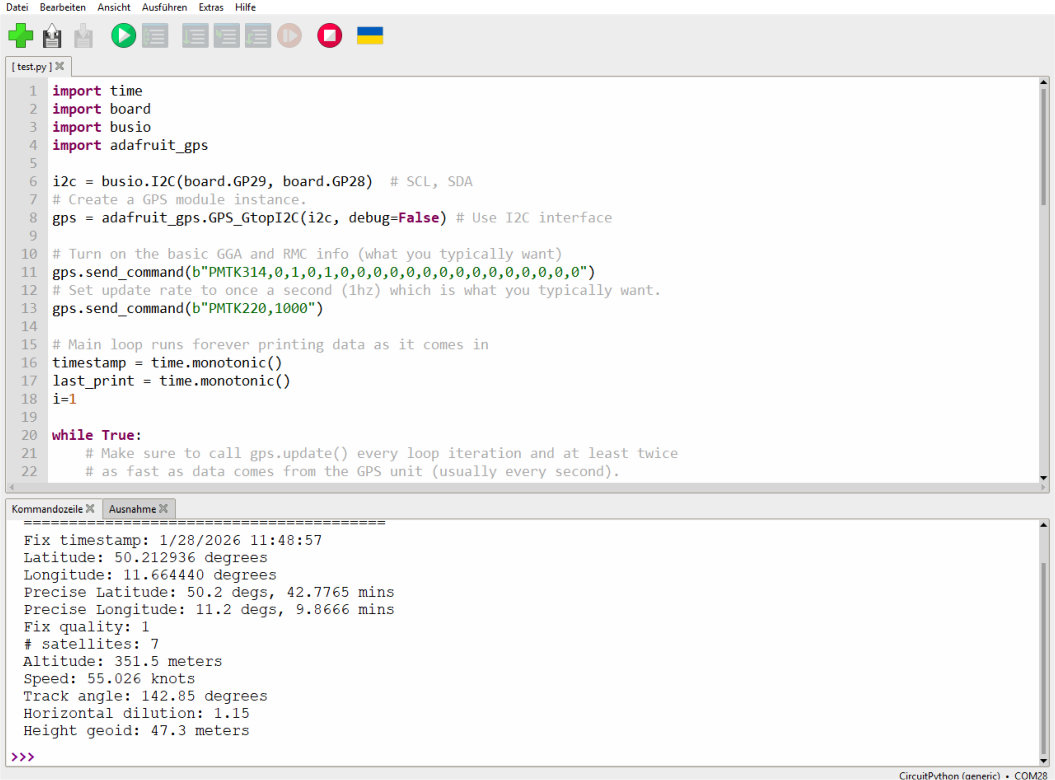Close the Kommandozeile panel tab
The image size is (1055, 780).
[90, 509]
